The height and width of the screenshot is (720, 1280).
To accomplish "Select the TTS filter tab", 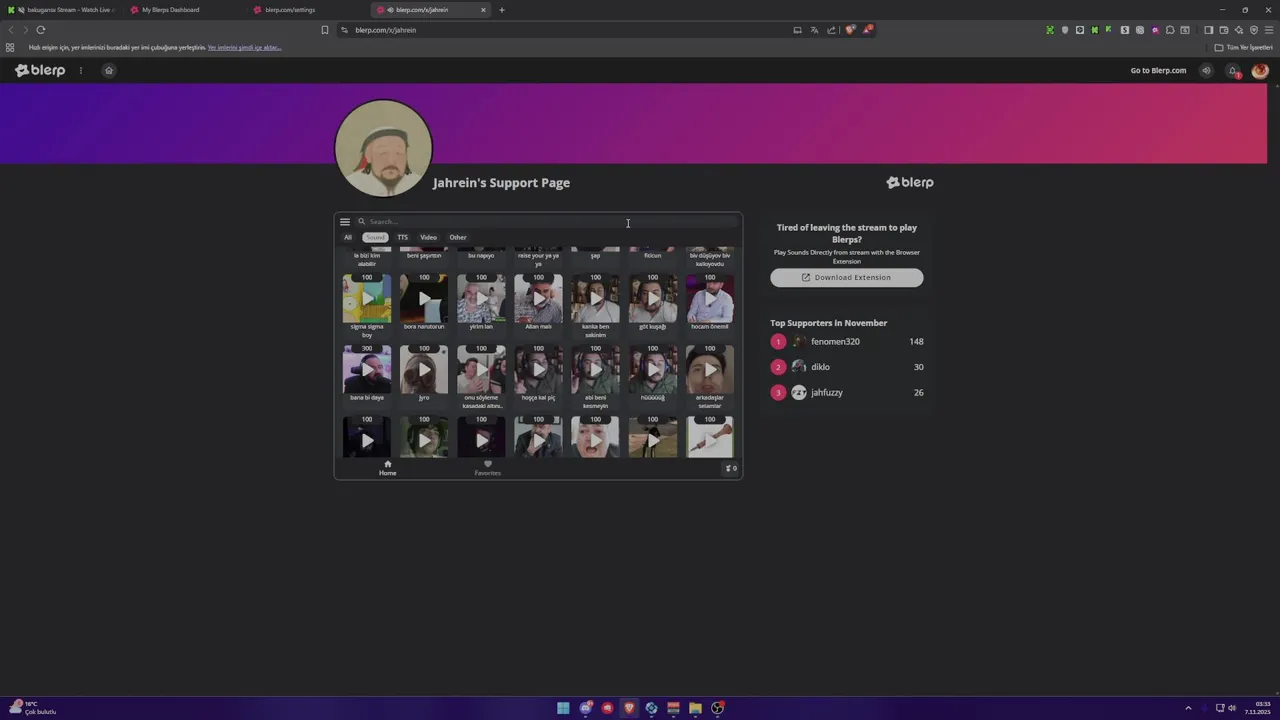I will coord(402,238).
